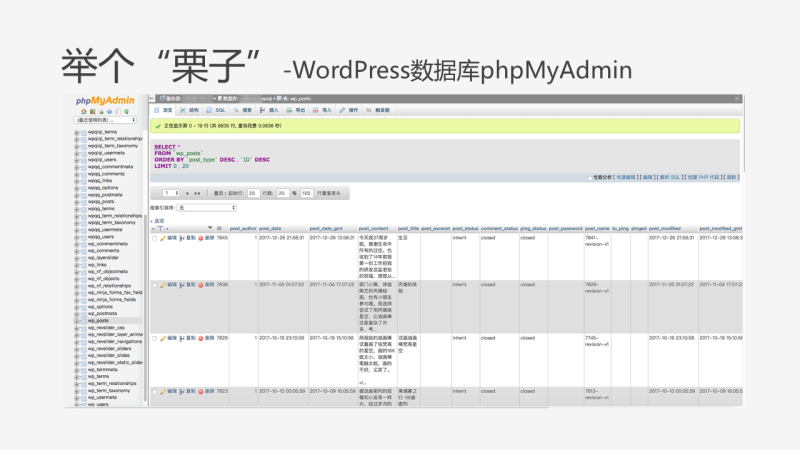800x450 pixels.
Task: Open the blue help documentation icon
Action: (109, 111)
